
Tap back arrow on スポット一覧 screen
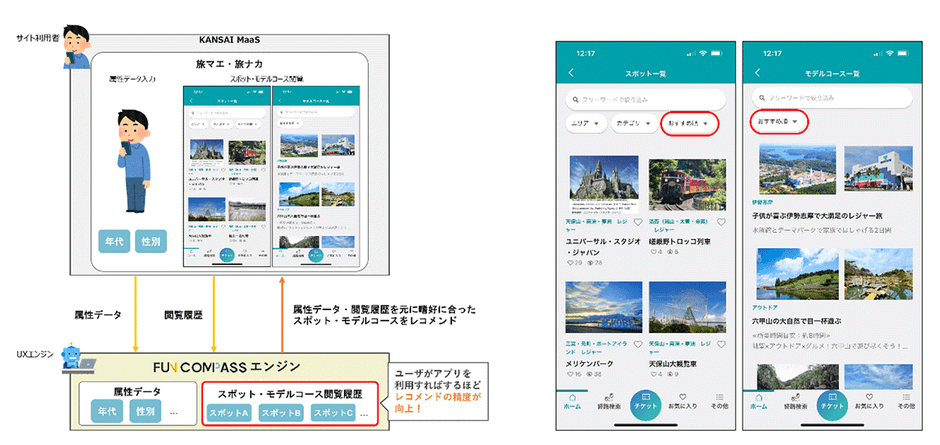[x=571, y=73]
